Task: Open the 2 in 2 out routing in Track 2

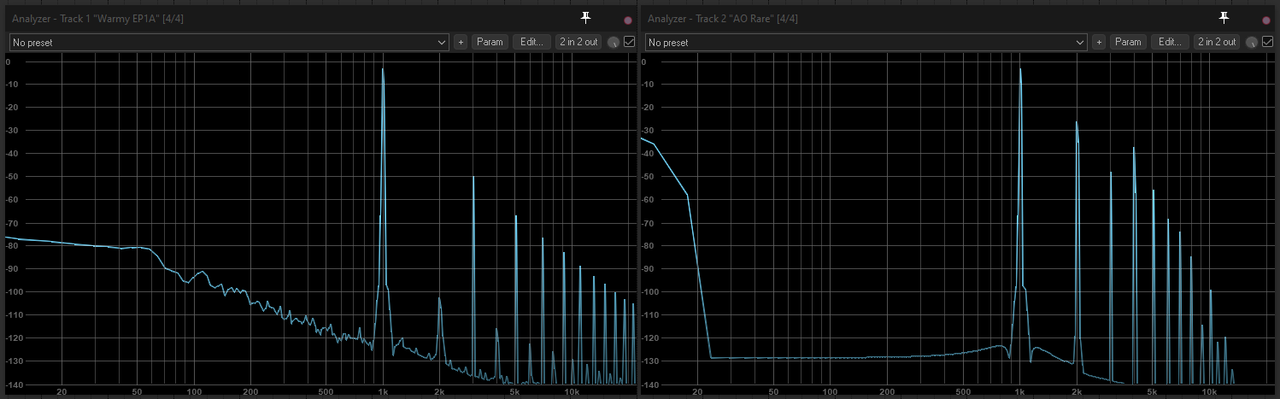Action: click(x=1217, y=42)
